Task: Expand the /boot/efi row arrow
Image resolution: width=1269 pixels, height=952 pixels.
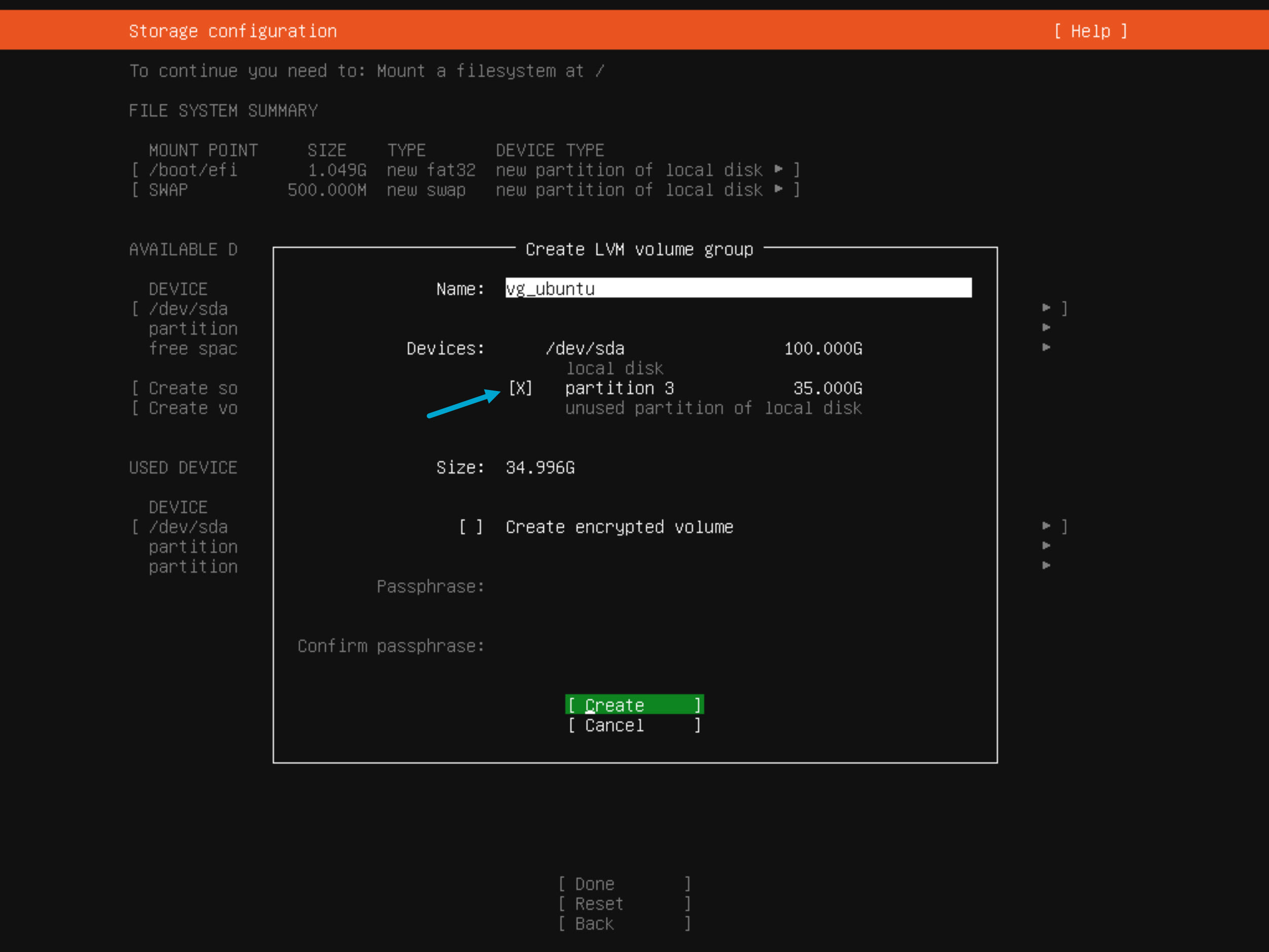Action: tap(778, 169)
